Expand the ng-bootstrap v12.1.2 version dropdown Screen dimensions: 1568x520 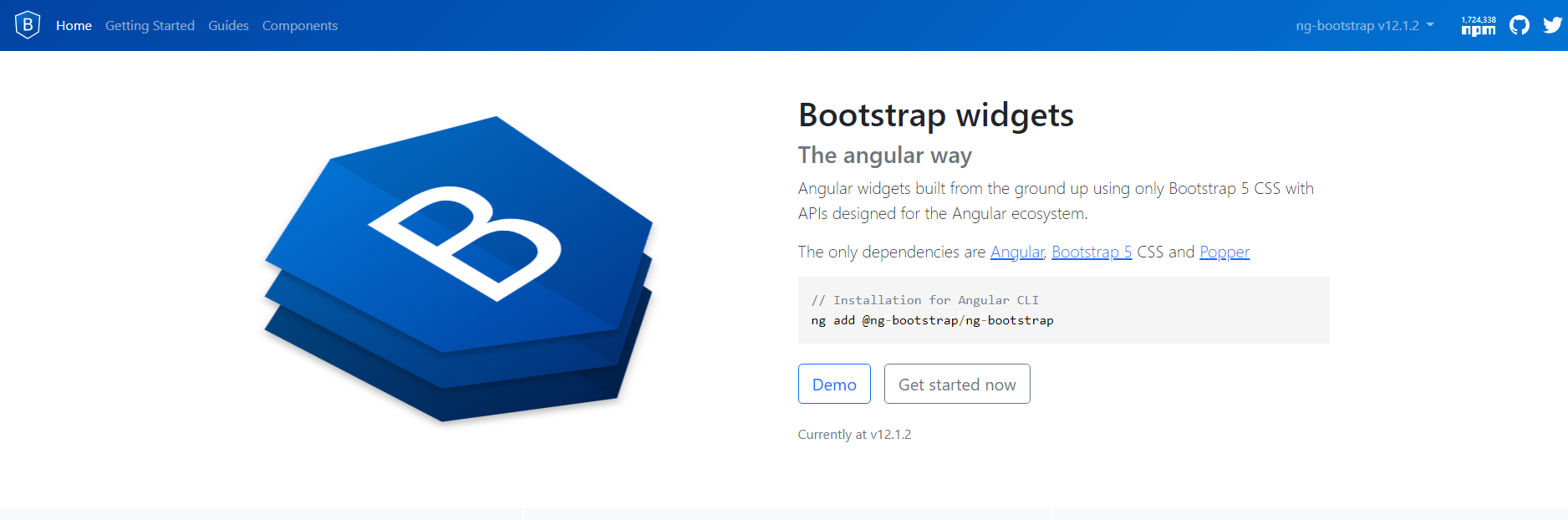[1365, 25]
